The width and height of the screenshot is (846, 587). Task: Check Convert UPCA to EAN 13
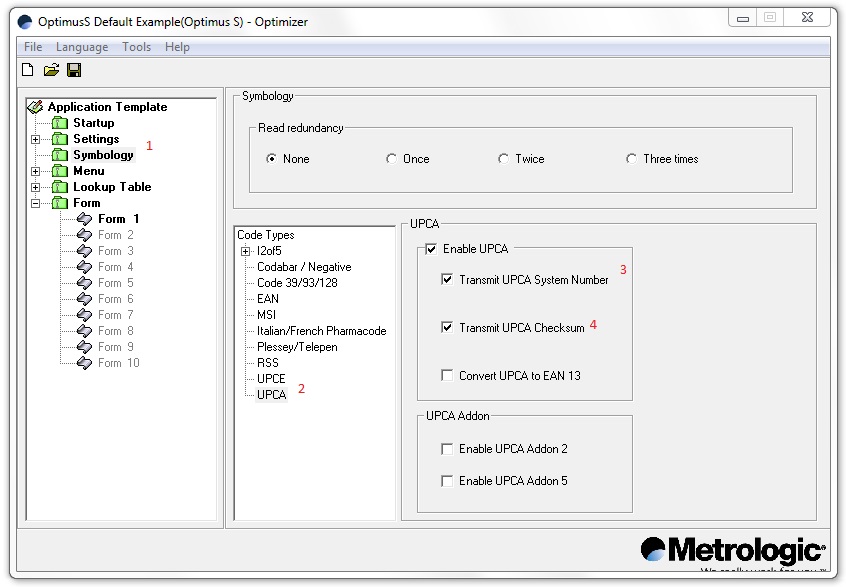(x=447, y=376)
